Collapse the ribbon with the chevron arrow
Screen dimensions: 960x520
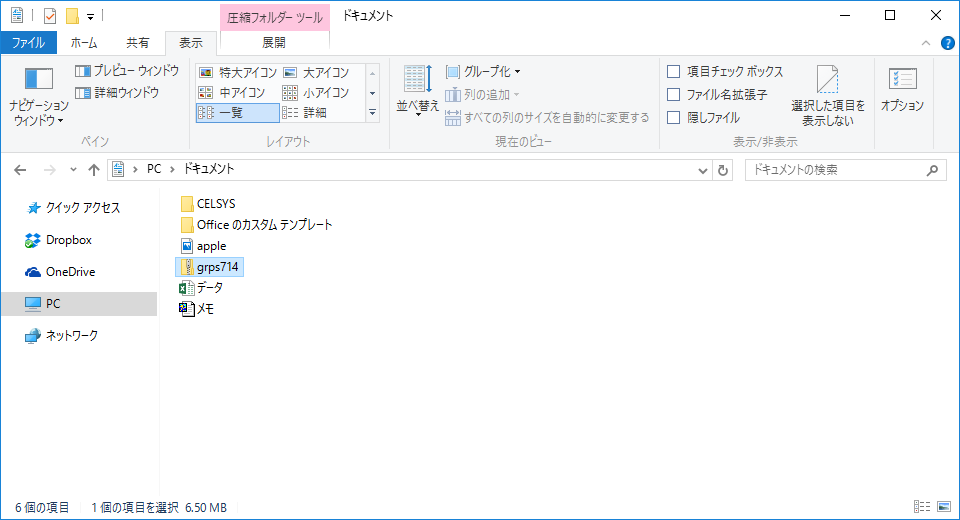click(x=926, y=43)
